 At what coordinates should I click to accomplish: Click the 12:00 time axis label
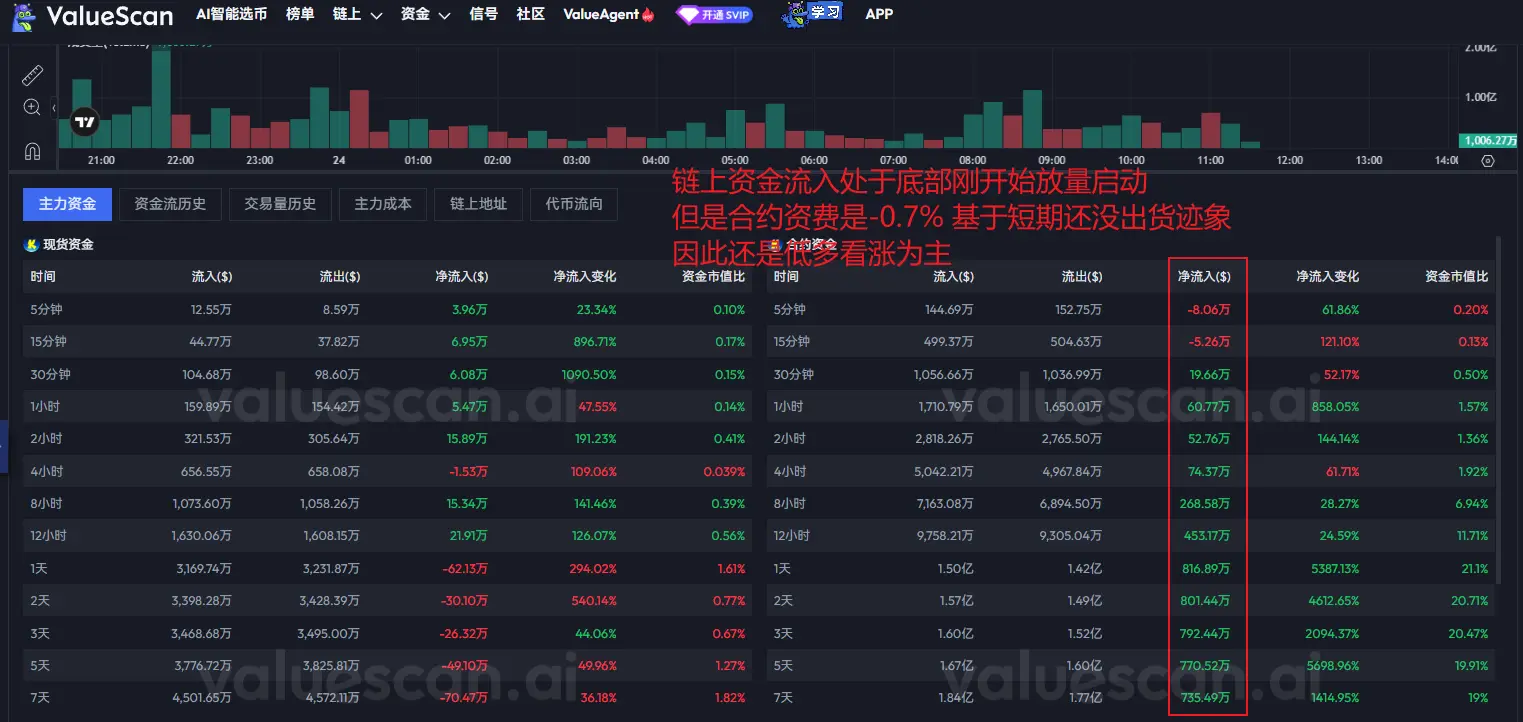click(x=1290, y=160)
